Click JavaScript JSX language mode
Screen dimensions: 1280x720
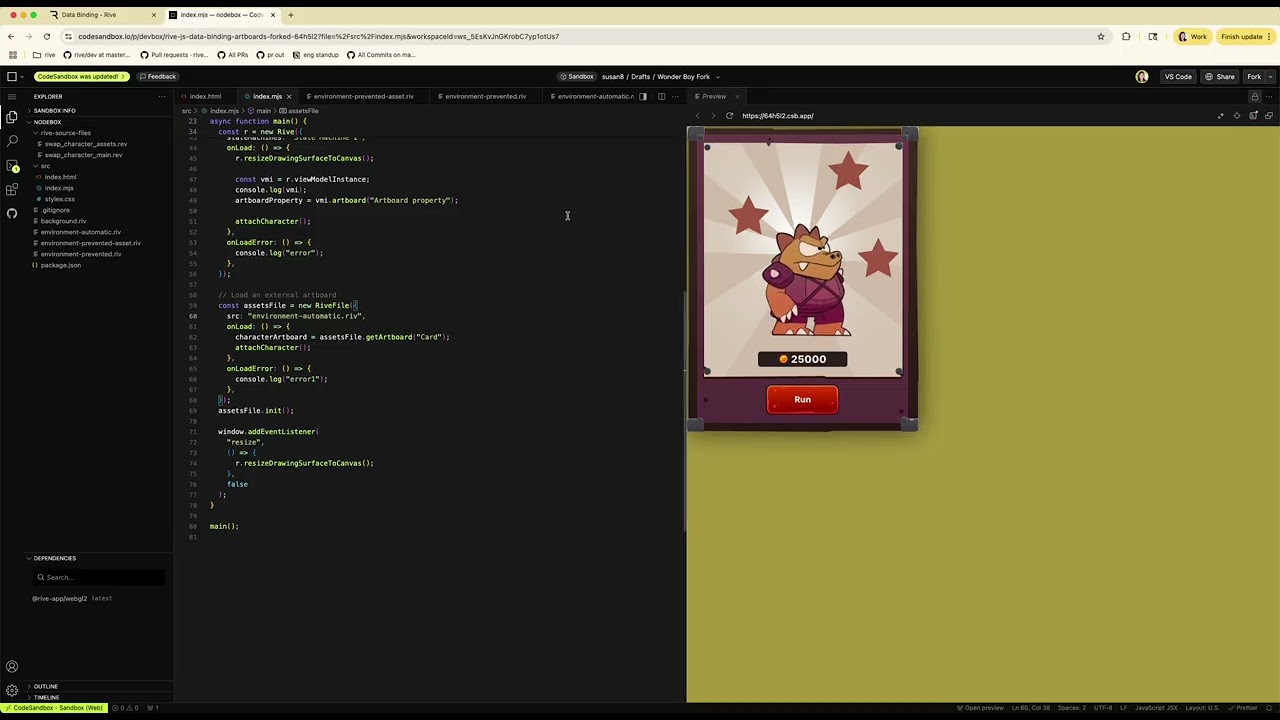tap(1155, 708)
